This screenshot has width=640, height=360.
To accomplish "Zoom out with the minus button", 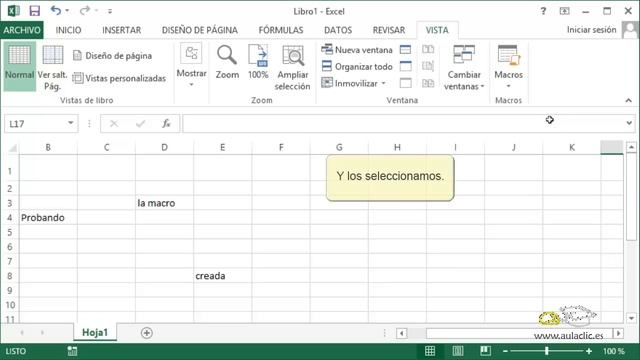I will (505, 351).
